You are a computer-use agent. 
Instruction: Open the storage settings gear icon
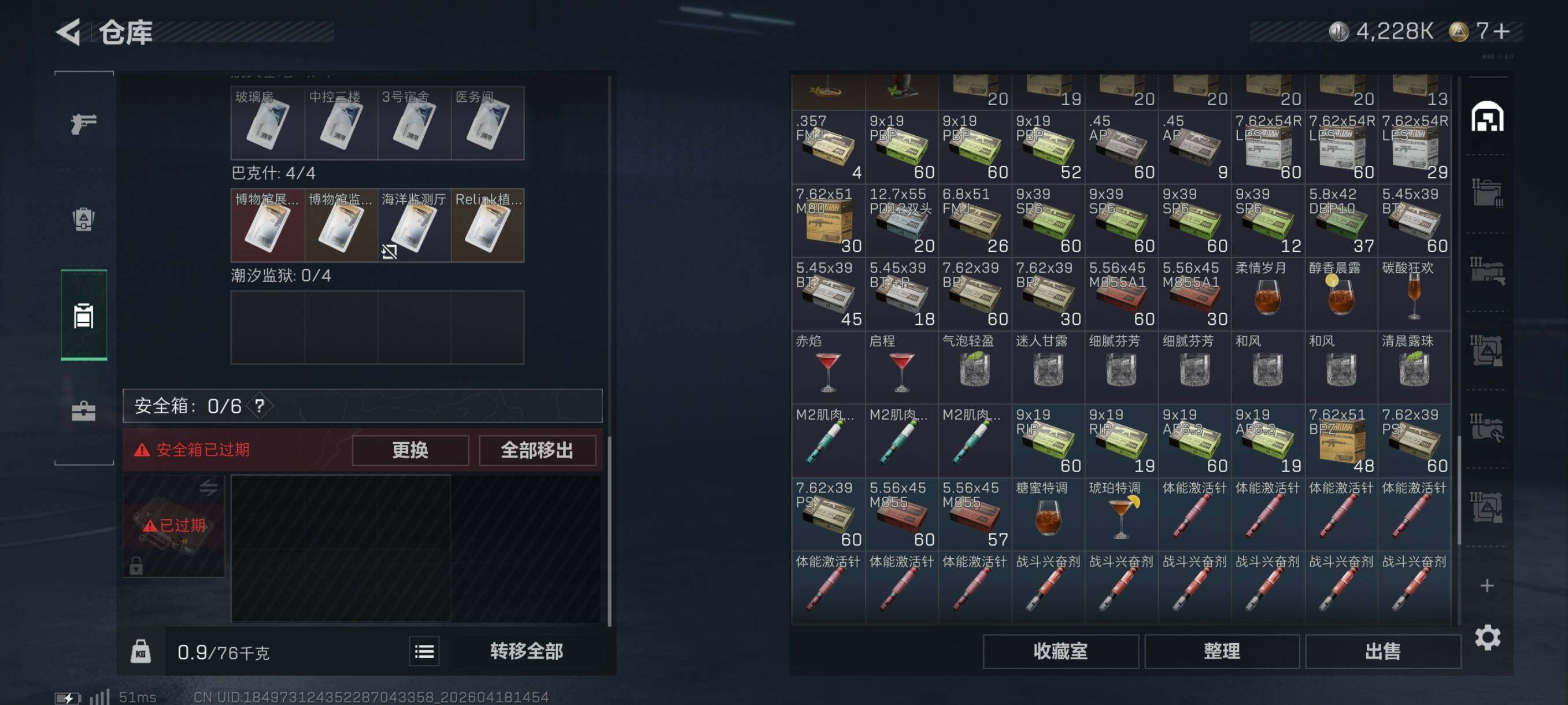coord(1487,637)
